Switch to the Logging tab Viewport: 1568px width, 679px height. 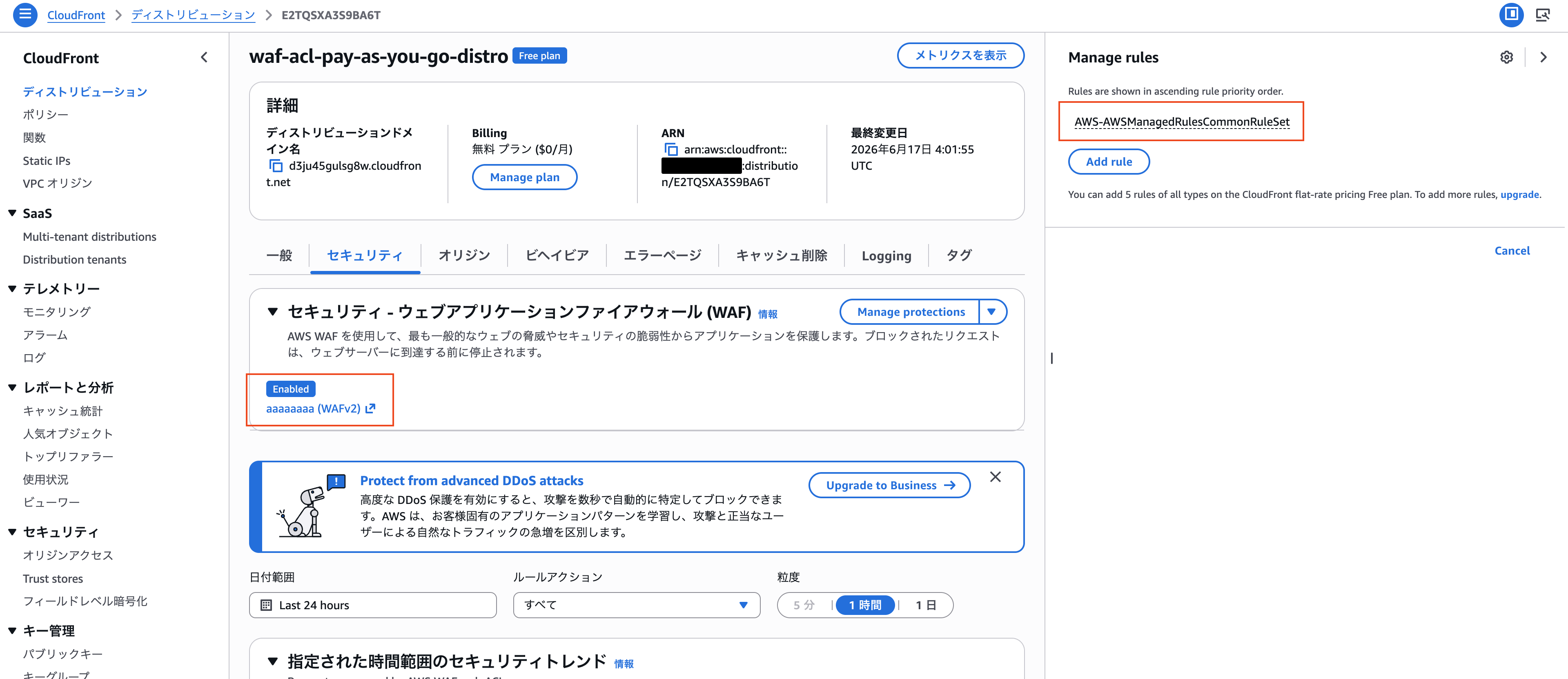coord(886,255)
